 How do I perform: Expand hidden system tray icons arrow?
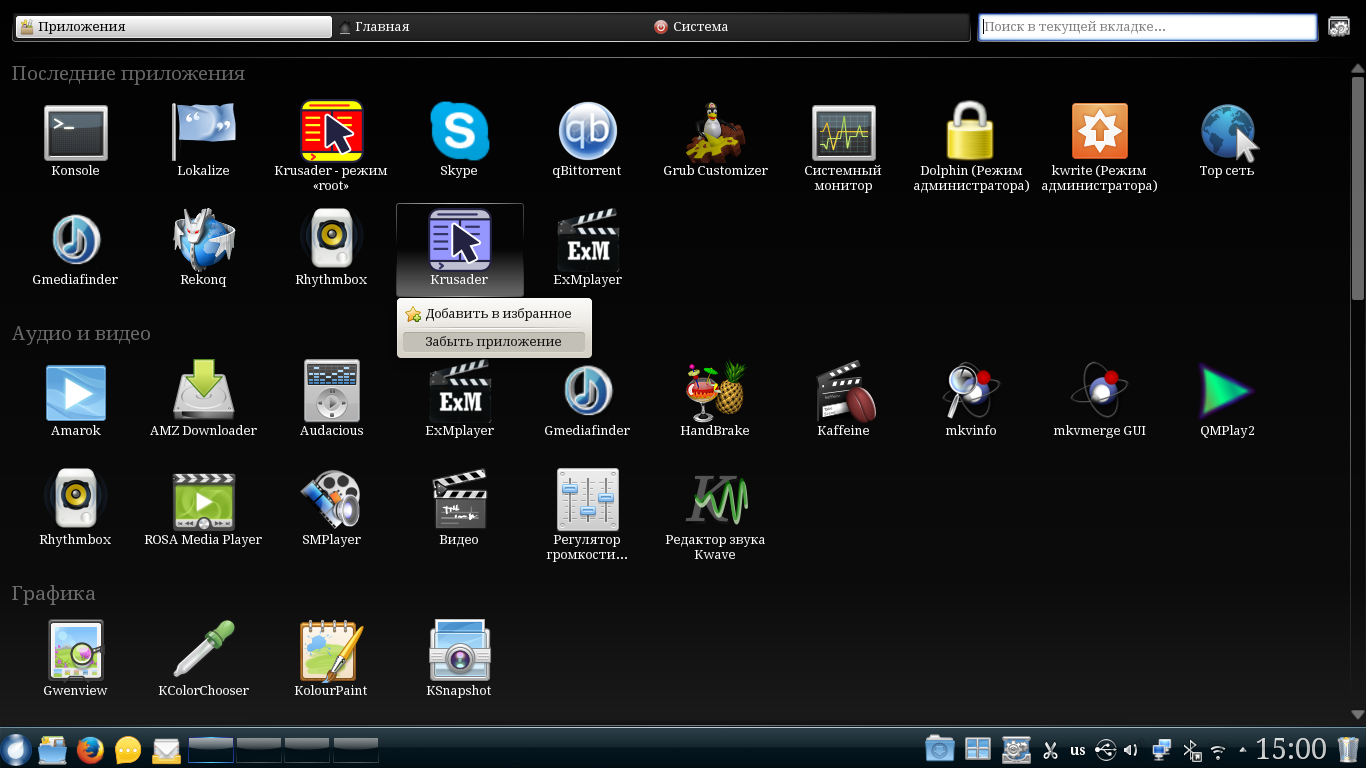(1243, 750)
